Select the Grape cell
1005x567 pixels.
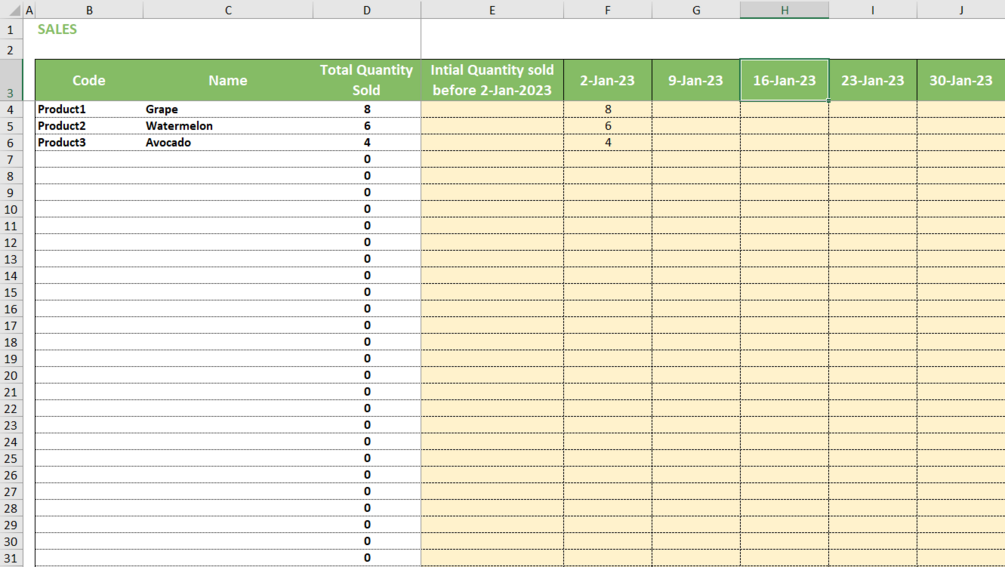point(228,110)
